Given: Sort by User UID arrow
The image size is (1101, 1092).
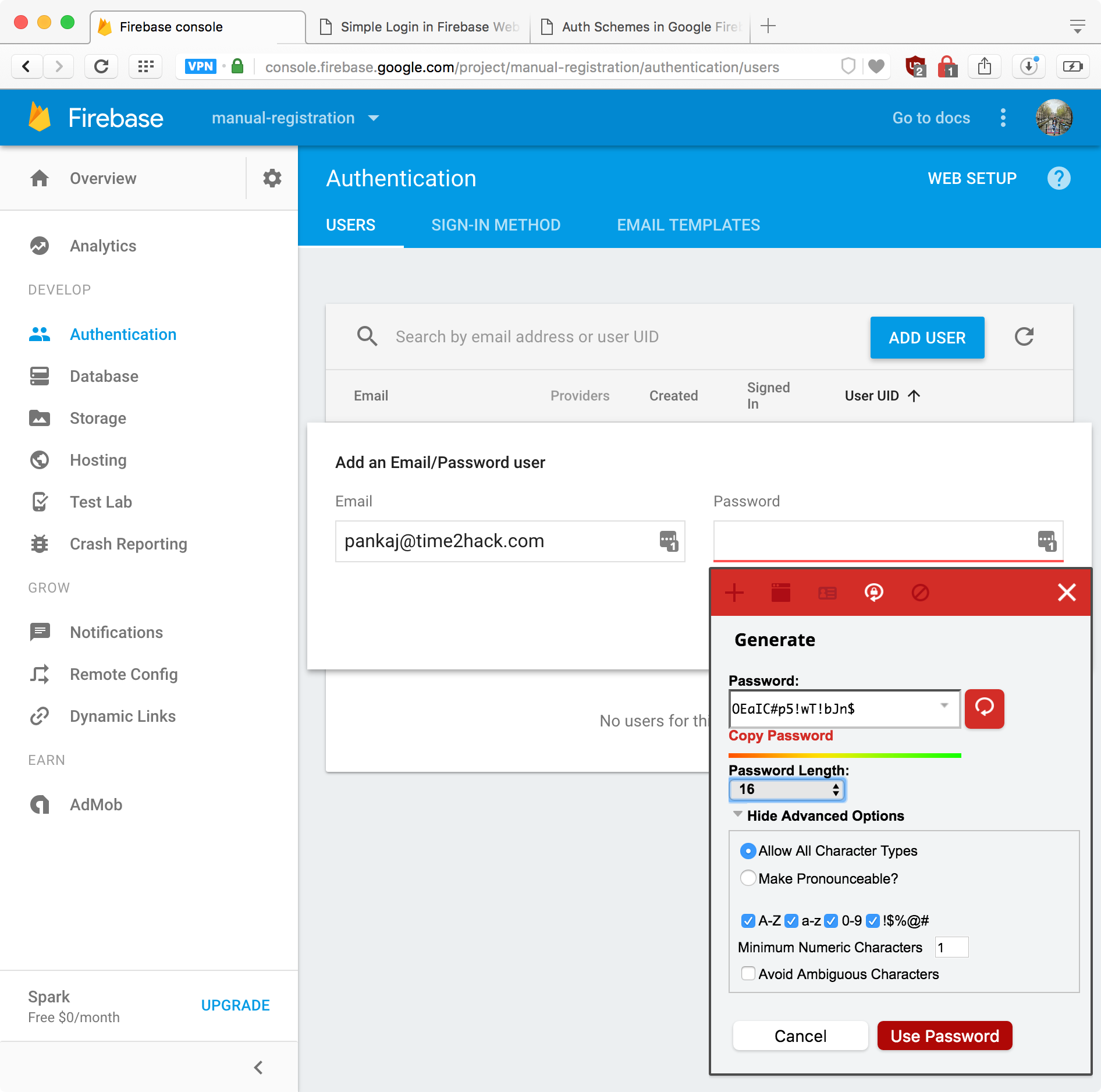Looking at the screenshot, I should tap(914, 396).
